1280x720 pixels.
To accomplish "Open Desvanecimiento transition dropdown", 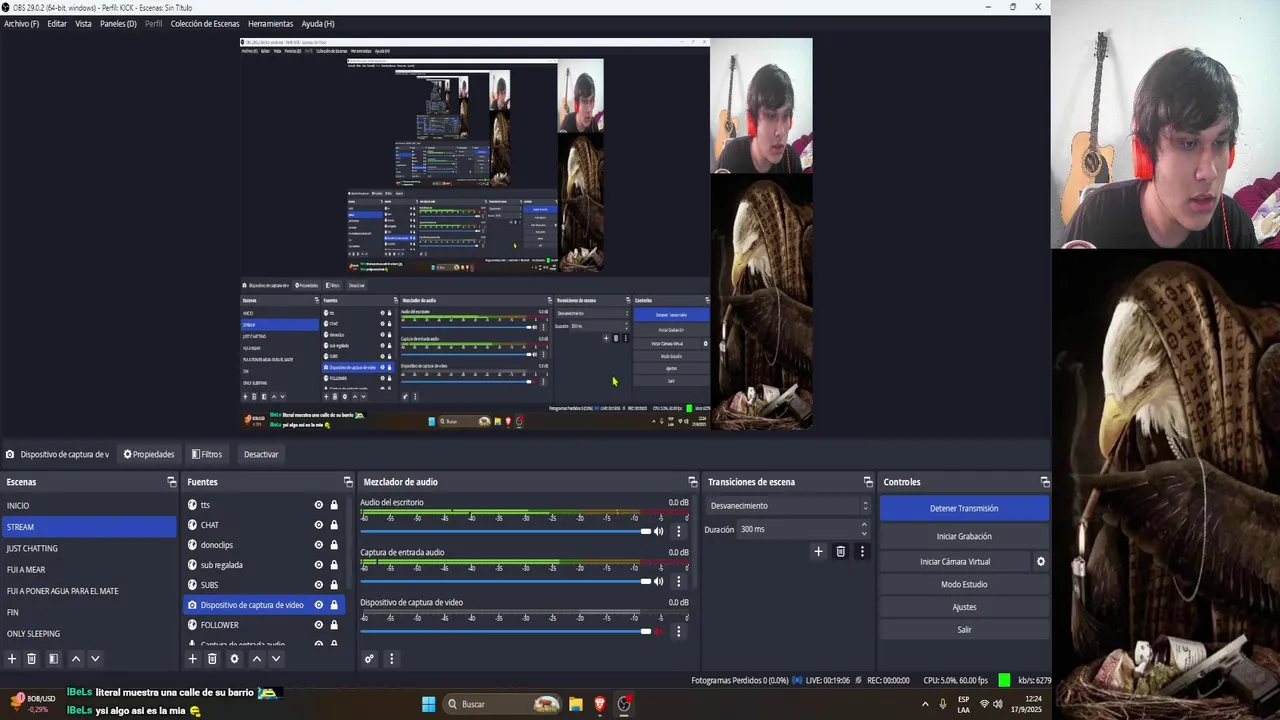I will click(x=788, y=506).
